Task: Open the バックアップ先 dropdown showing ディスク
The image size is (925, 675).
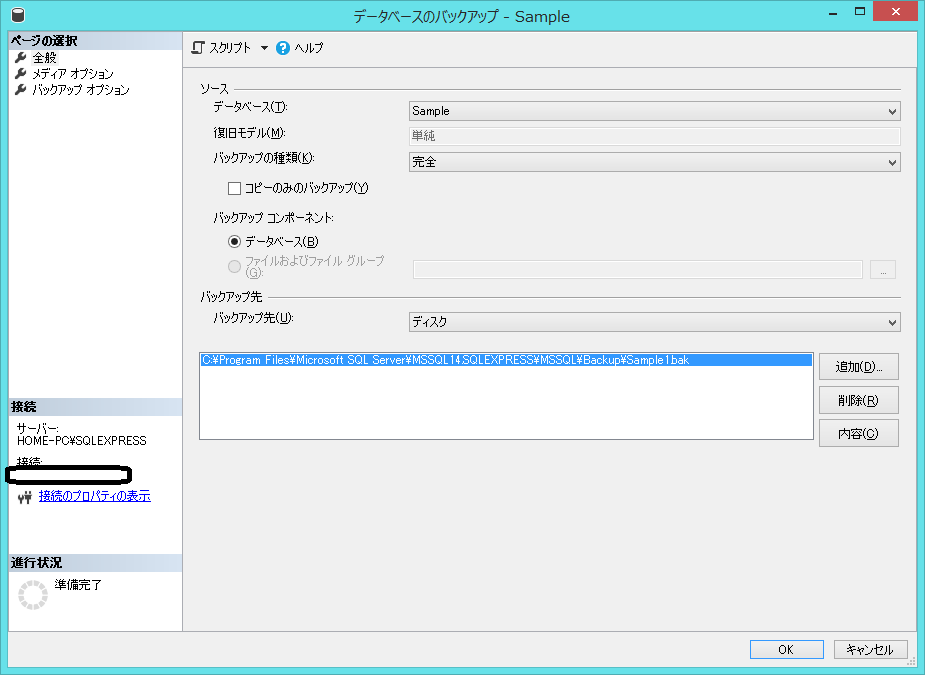Action: point(655,322)
